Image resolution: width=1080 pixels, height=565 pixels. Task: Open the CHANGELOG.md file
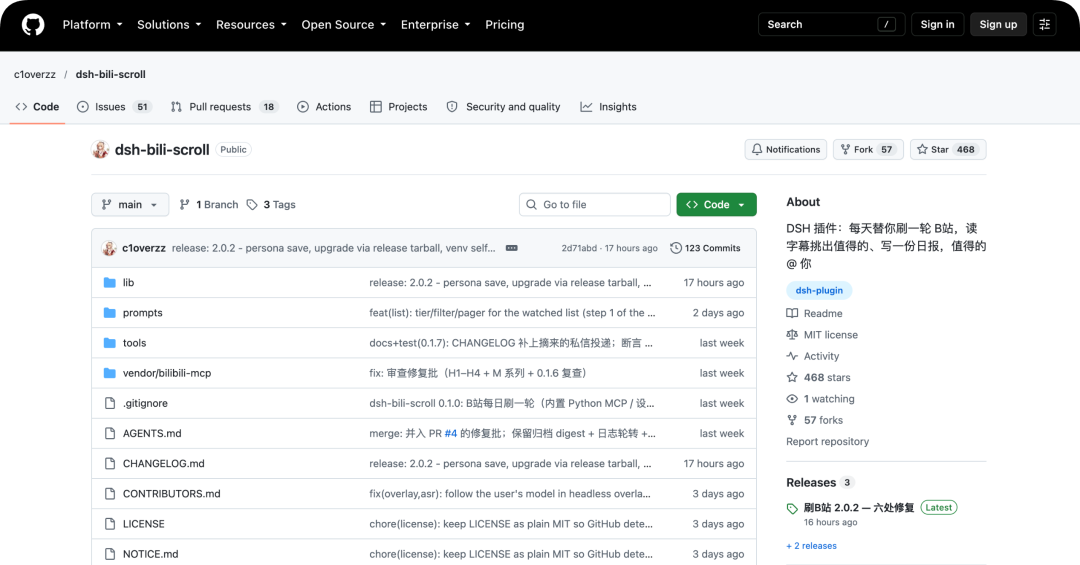point(164,464)
